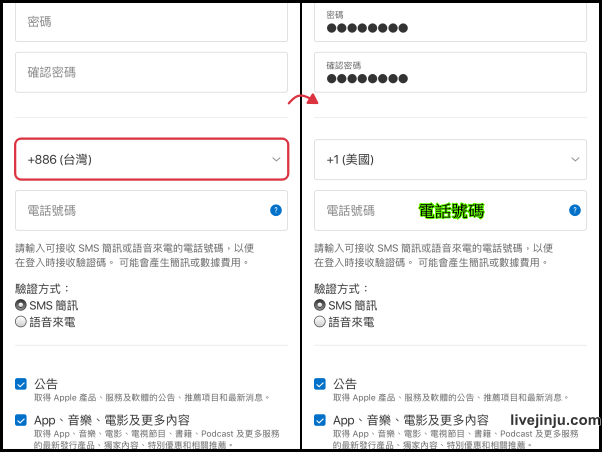Toggle App、音樂、電影 checkbox in left panel
This screenshot has width=602, height=452.
pyautogui.click(x=21, y=420)
